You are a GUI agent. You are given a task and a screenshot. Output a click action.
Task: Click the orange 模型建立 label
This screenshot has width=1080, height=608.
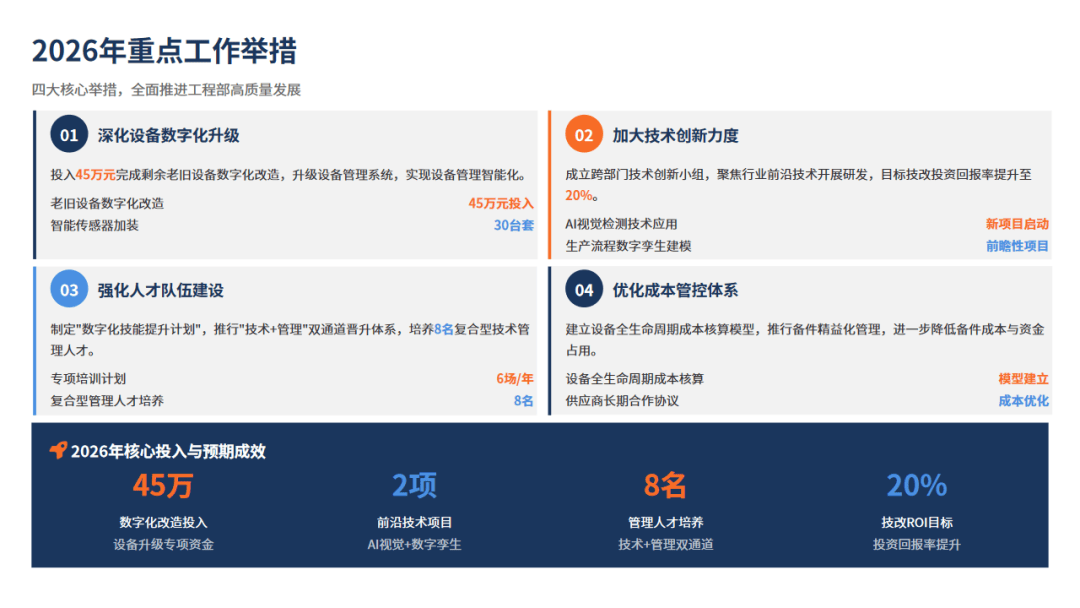[1023, 379]
